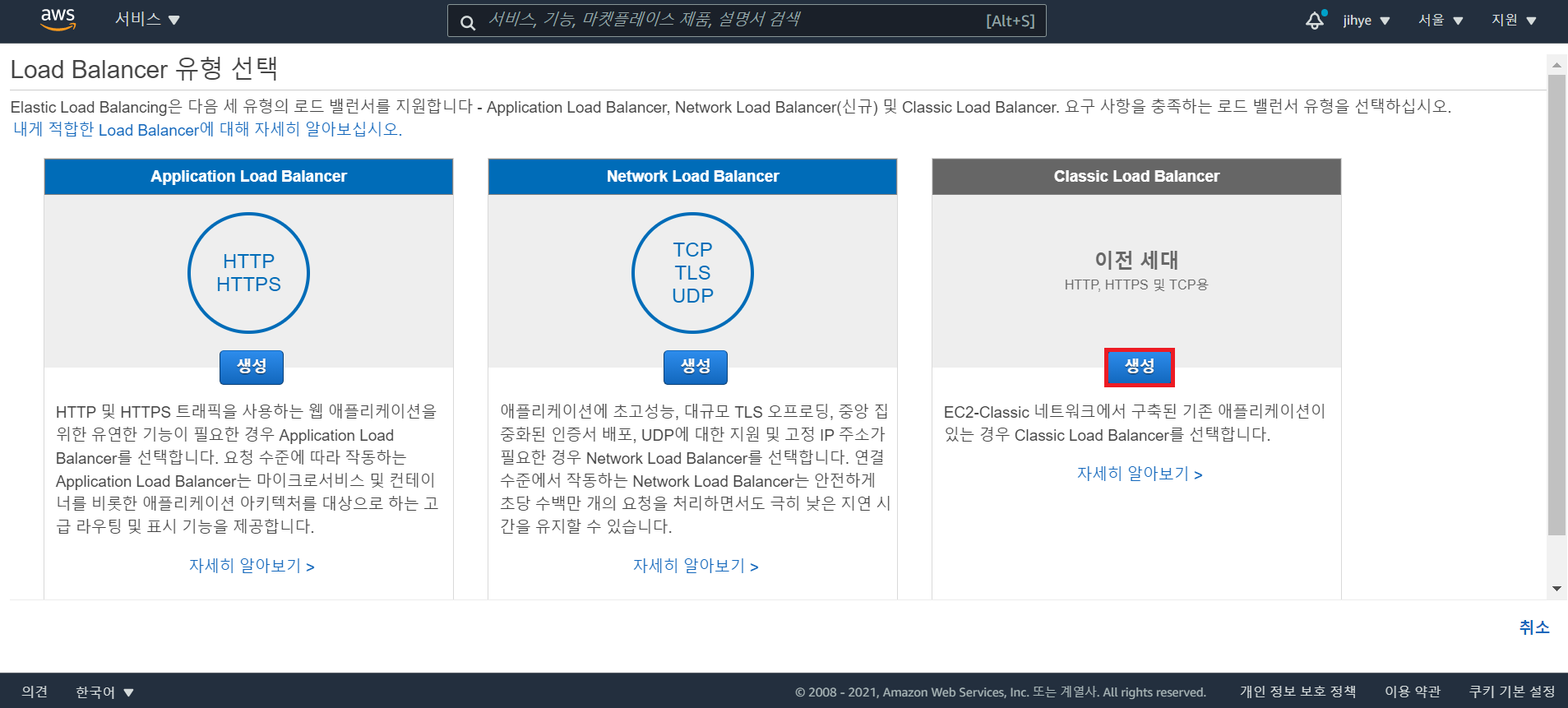Viewport: 1568px width, 708px height.
Task: Click the Application Load Balancer card header
Action: 248,176
